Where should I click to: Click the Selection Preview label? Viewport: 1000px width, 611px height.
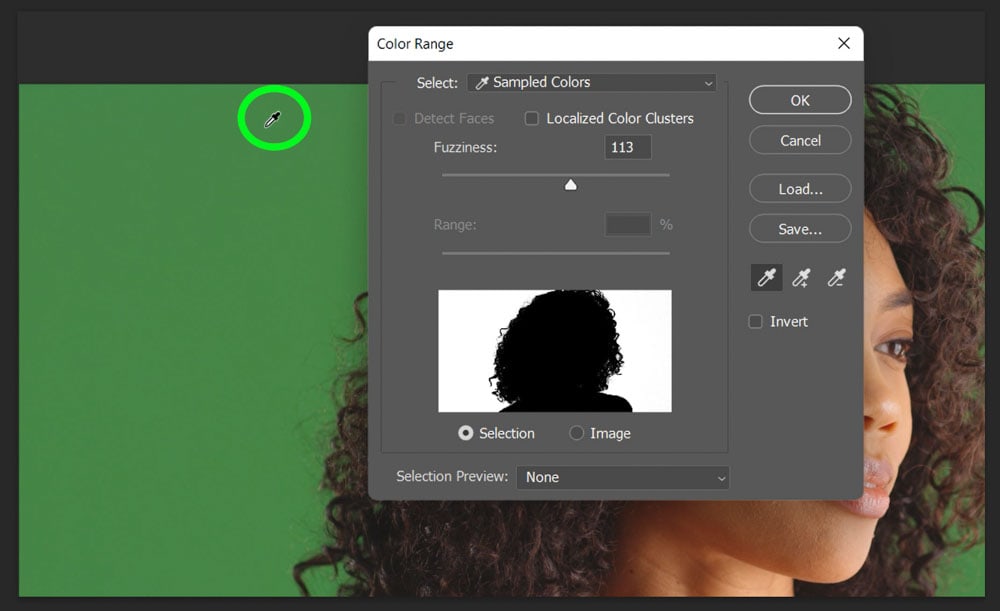point(452,476)
